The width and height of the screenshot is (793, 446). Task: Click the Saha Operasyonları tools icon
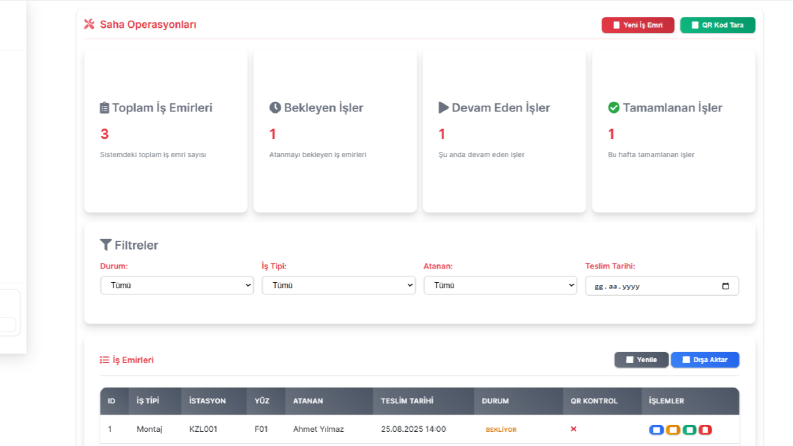pyautogui.click(x=89, y=24)
